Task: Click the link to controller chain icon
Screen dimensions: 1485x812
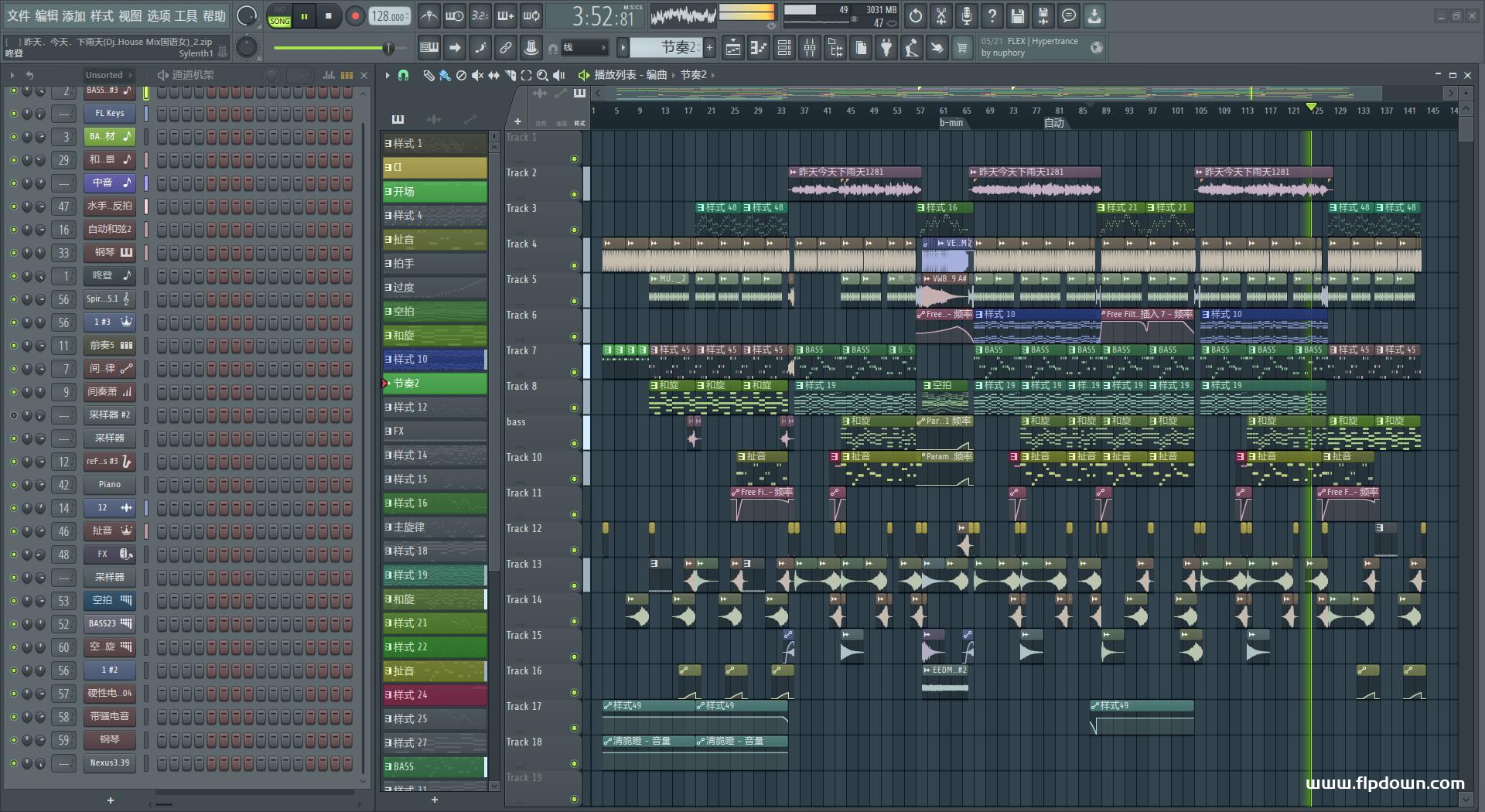Action: pyautogui.click(x=506, y=48)
